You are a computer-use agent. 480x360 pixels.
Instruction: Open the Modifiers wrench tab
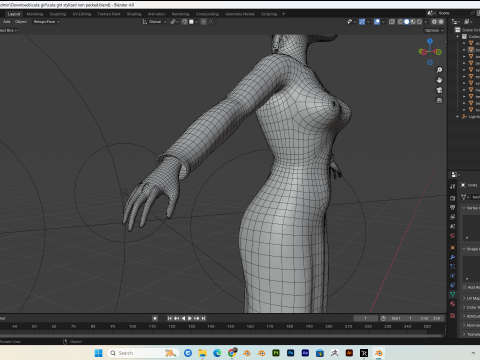[452, 257]
